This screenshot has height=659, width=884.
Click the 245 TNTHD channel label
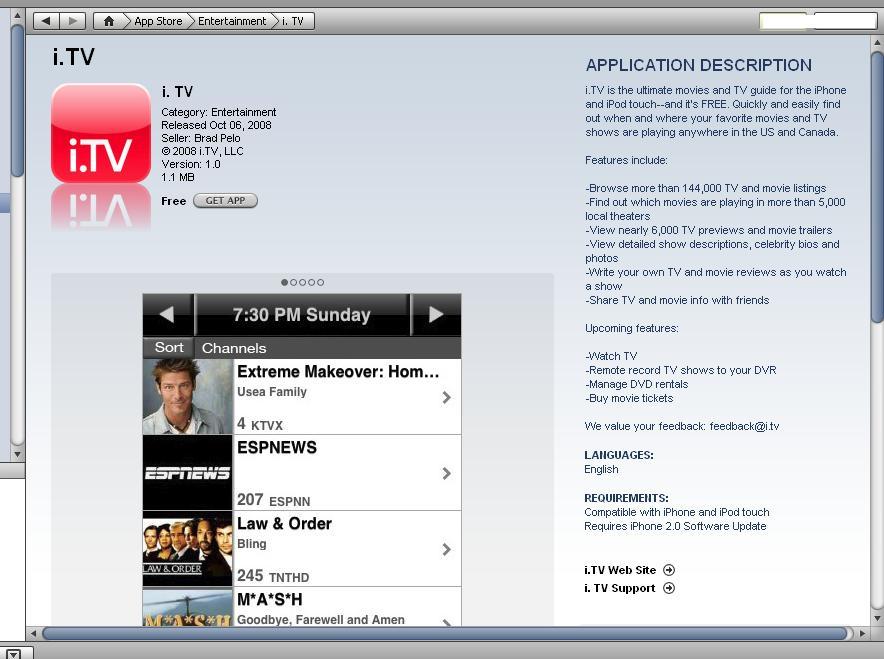[273, 576]
